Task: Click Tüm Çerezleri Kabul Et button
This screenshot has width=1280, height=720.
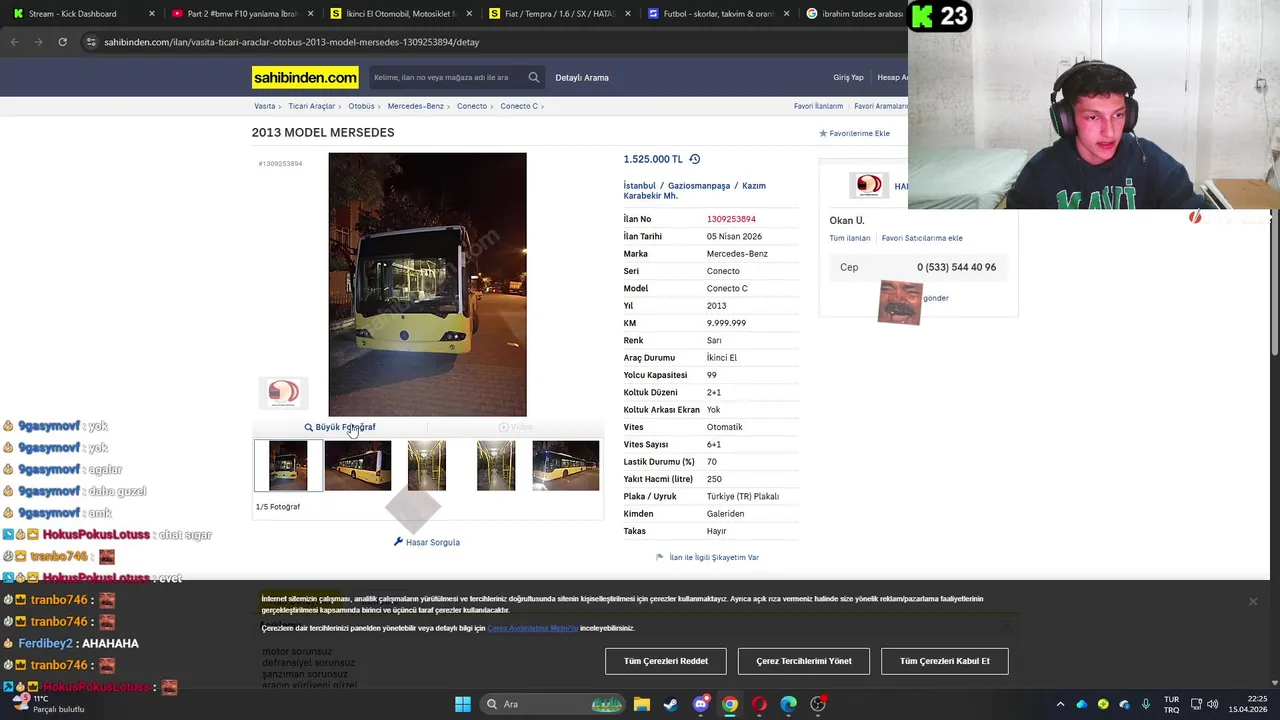Action: pos(945,661)
